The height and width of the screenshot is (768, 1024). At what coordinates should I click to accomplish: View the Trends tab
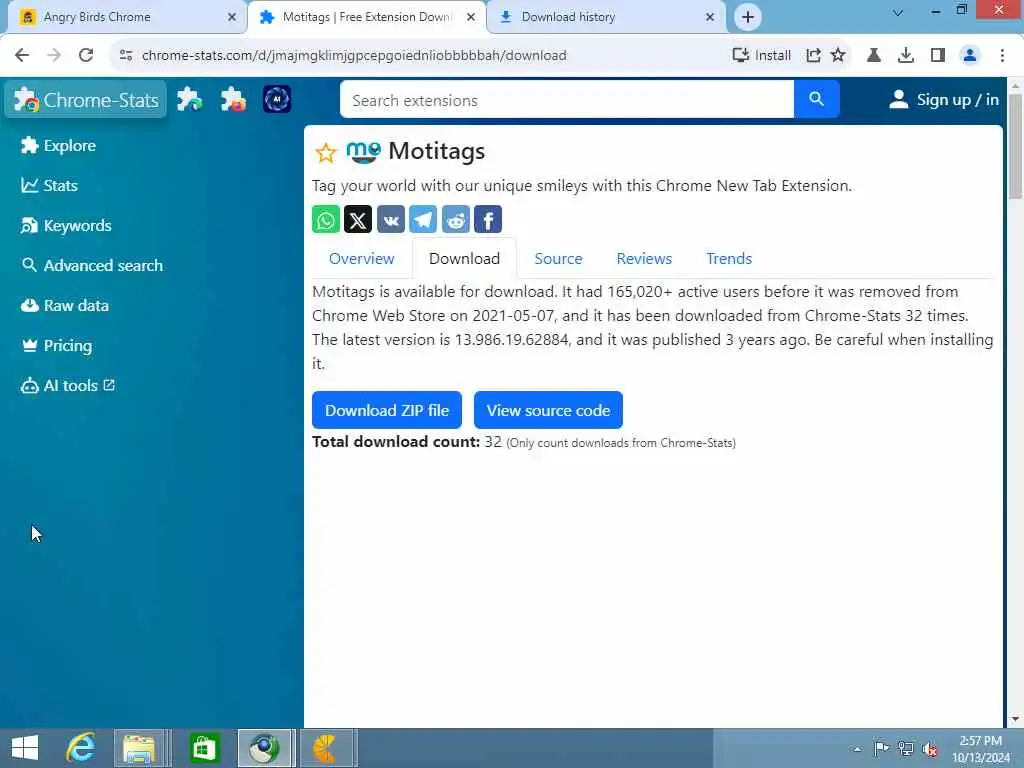(729, 259)
